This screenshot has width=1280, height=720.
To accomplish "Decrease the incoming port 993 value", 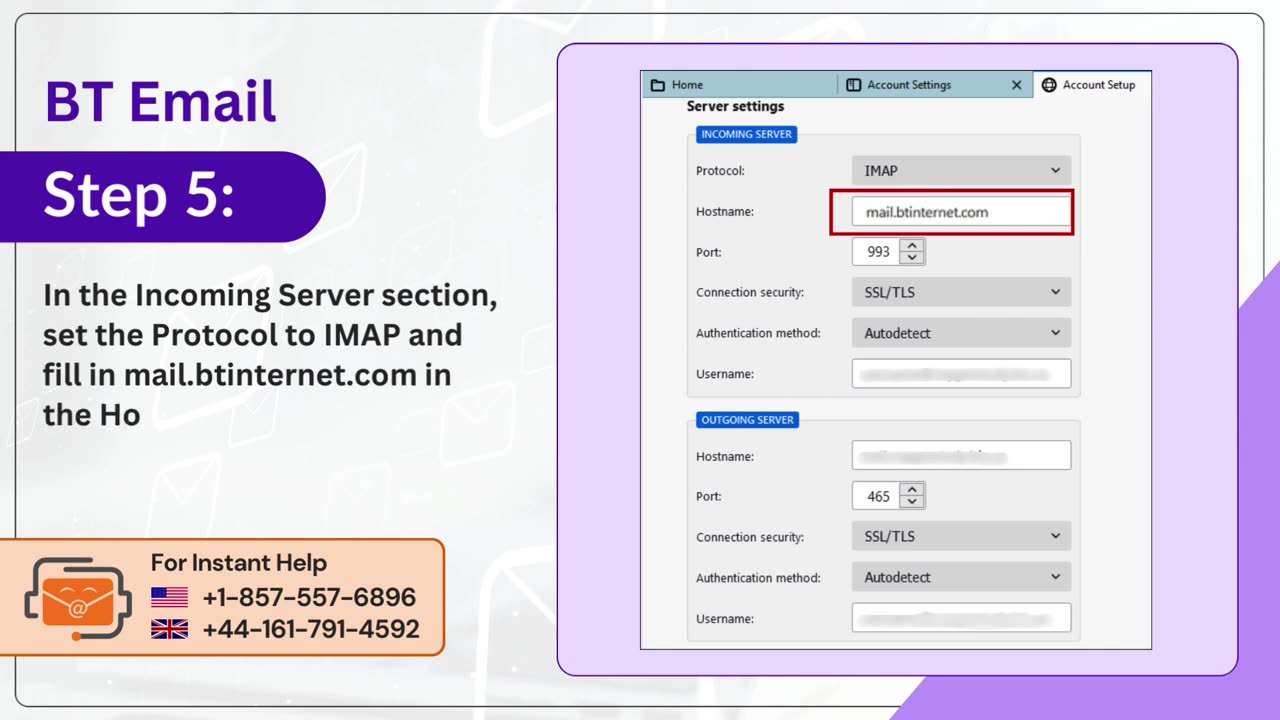I will [x=911, y=258].
